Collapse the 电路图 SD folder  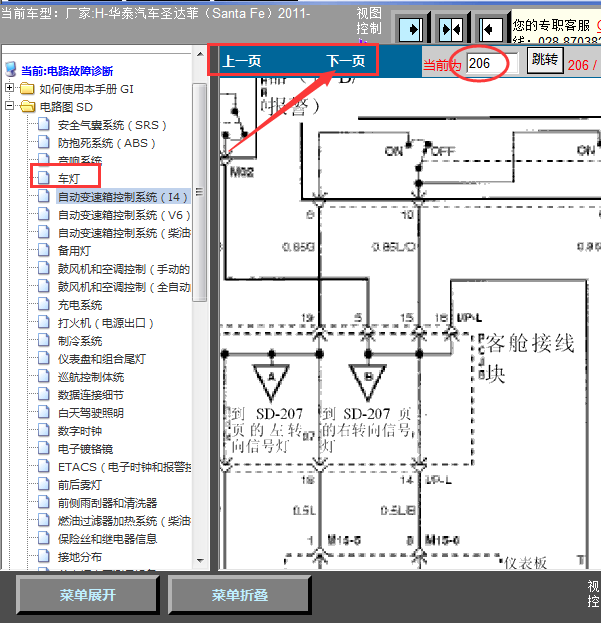(10, 106)
